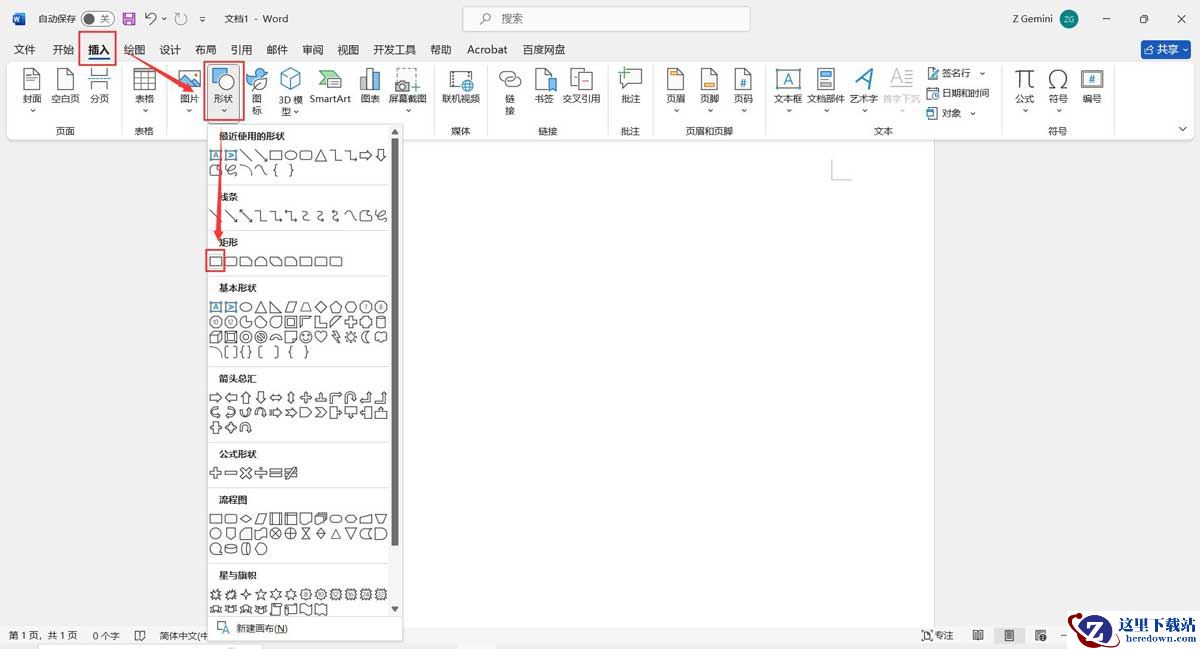Insert 艺术字 WordArt

pyautogui.click(x=864, y=91)
